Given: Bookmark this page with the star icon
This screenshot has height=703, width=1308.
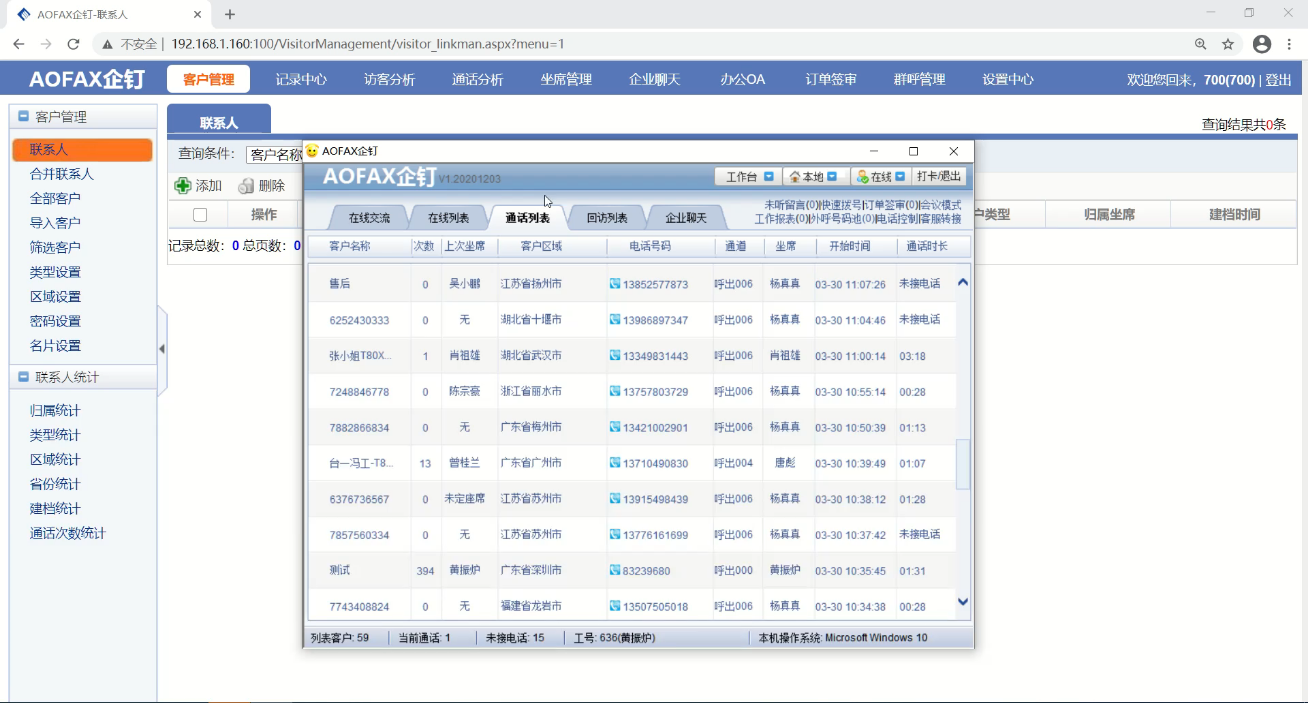Looking at the screenshot, I should [x=1228, y=44].
